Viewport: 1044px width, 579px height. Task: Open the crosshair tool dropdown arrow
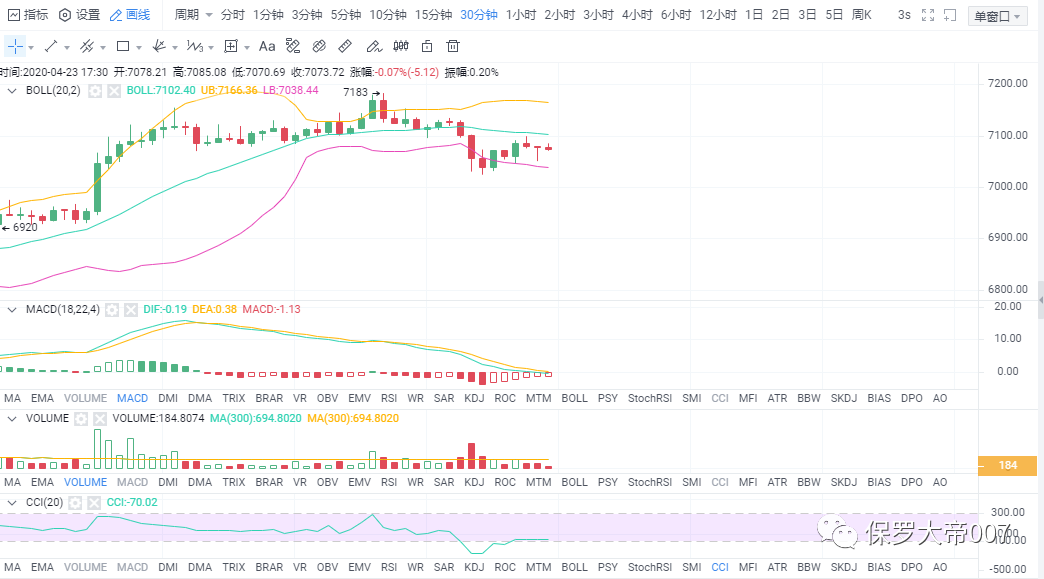(31, 48)
